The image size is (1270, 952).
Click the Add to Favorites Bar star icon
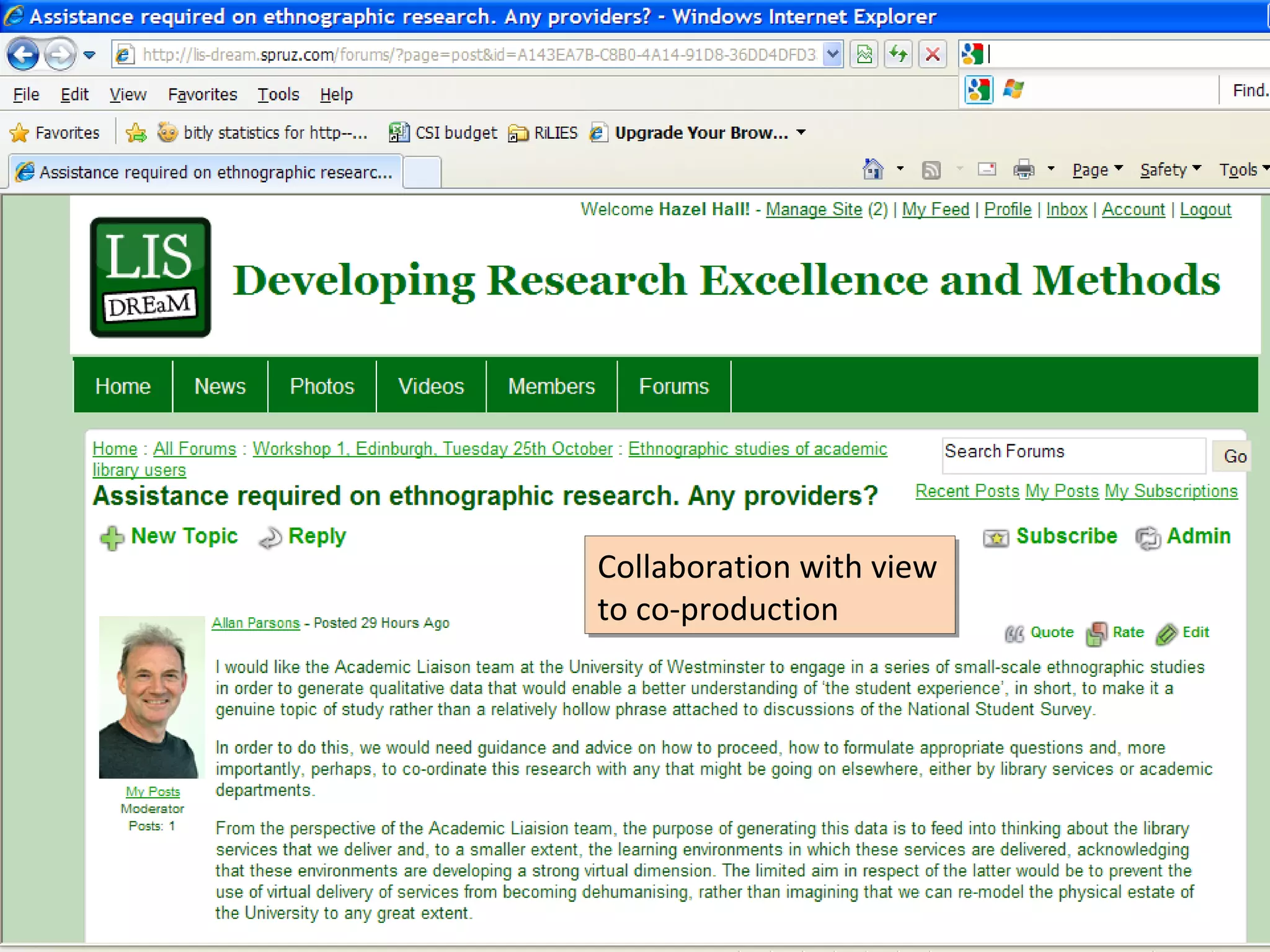click(x=136, y=133)
